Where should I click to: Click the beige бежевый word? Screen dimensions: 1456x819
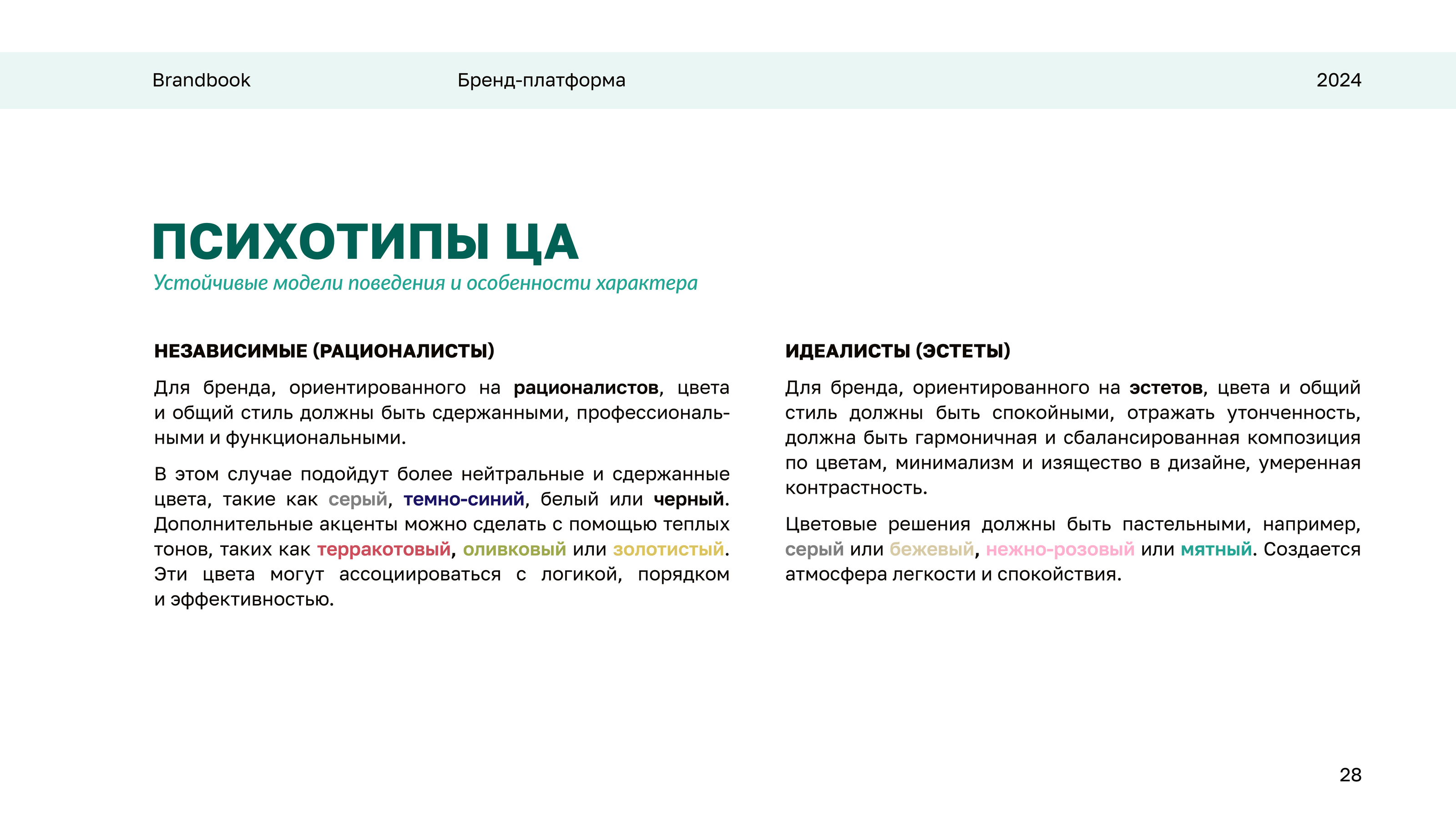pyautogui.click(x=931, y=549)
